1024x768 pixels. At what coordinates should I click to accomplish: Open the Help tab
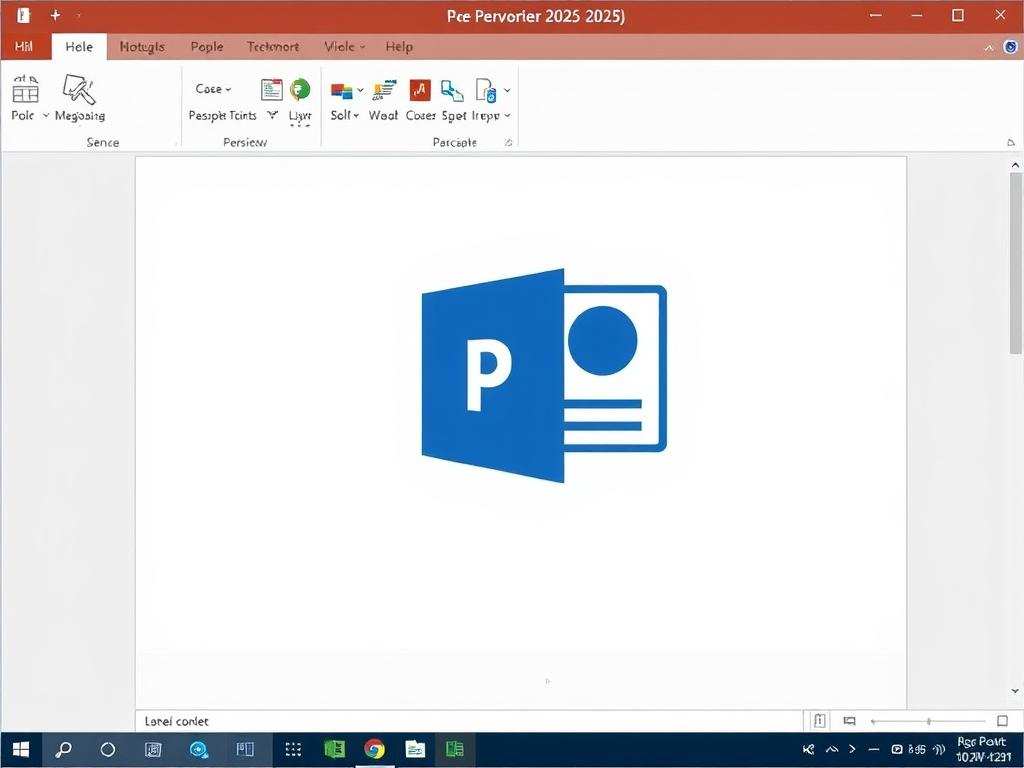[399, 47]
